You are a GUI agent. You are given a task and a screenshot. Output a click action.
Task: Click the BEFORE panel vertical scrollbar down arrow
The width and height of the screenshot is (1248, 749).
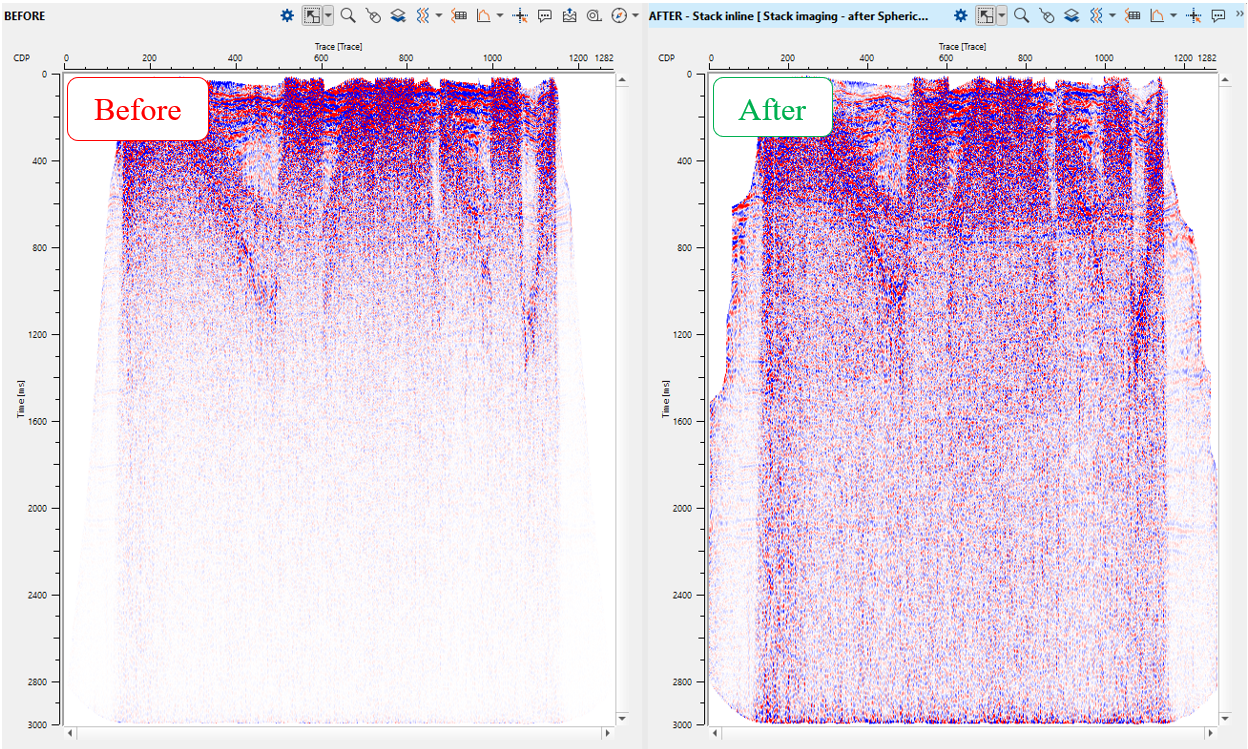click(x=623, y=718)
